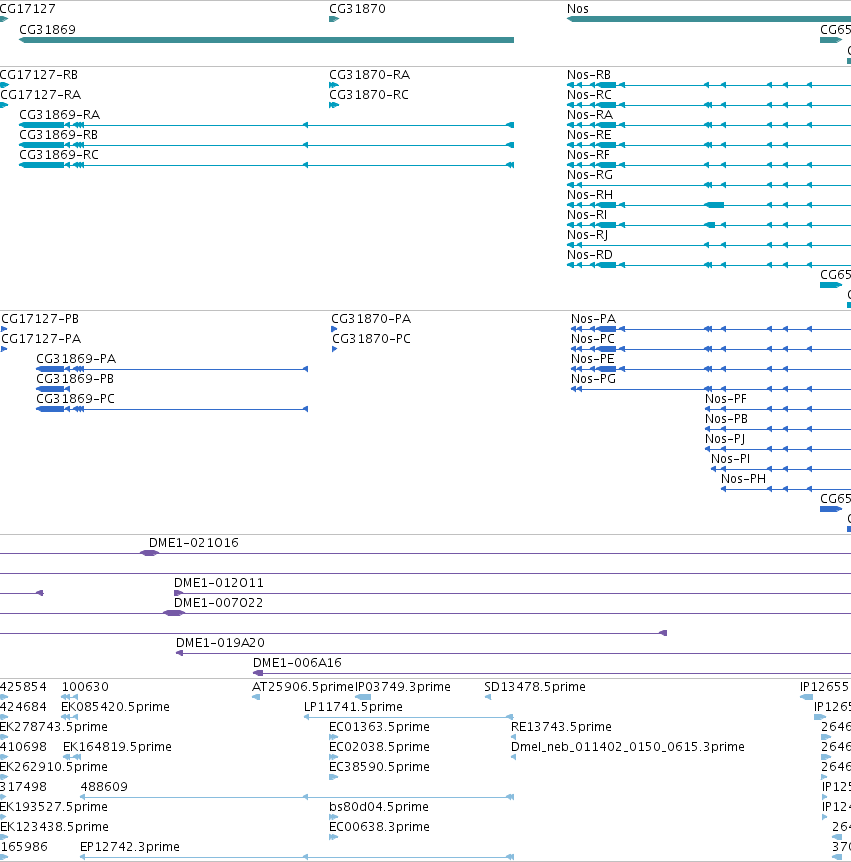Select the bs80d04.5prime EST label

pos(379,806)
